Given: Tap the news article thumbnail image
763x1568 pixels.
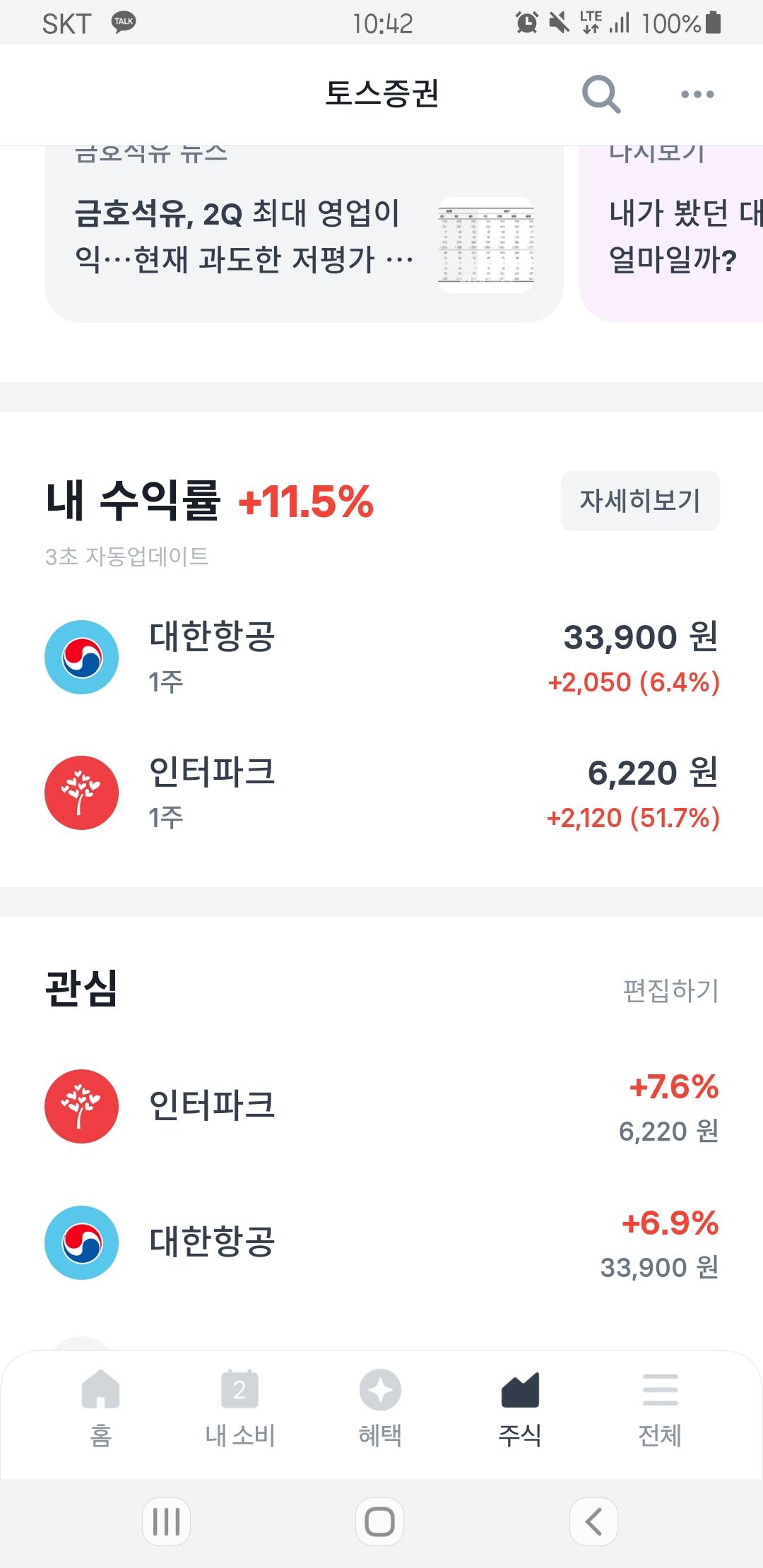Looking at the screenshot, I should tap(486, 244).
